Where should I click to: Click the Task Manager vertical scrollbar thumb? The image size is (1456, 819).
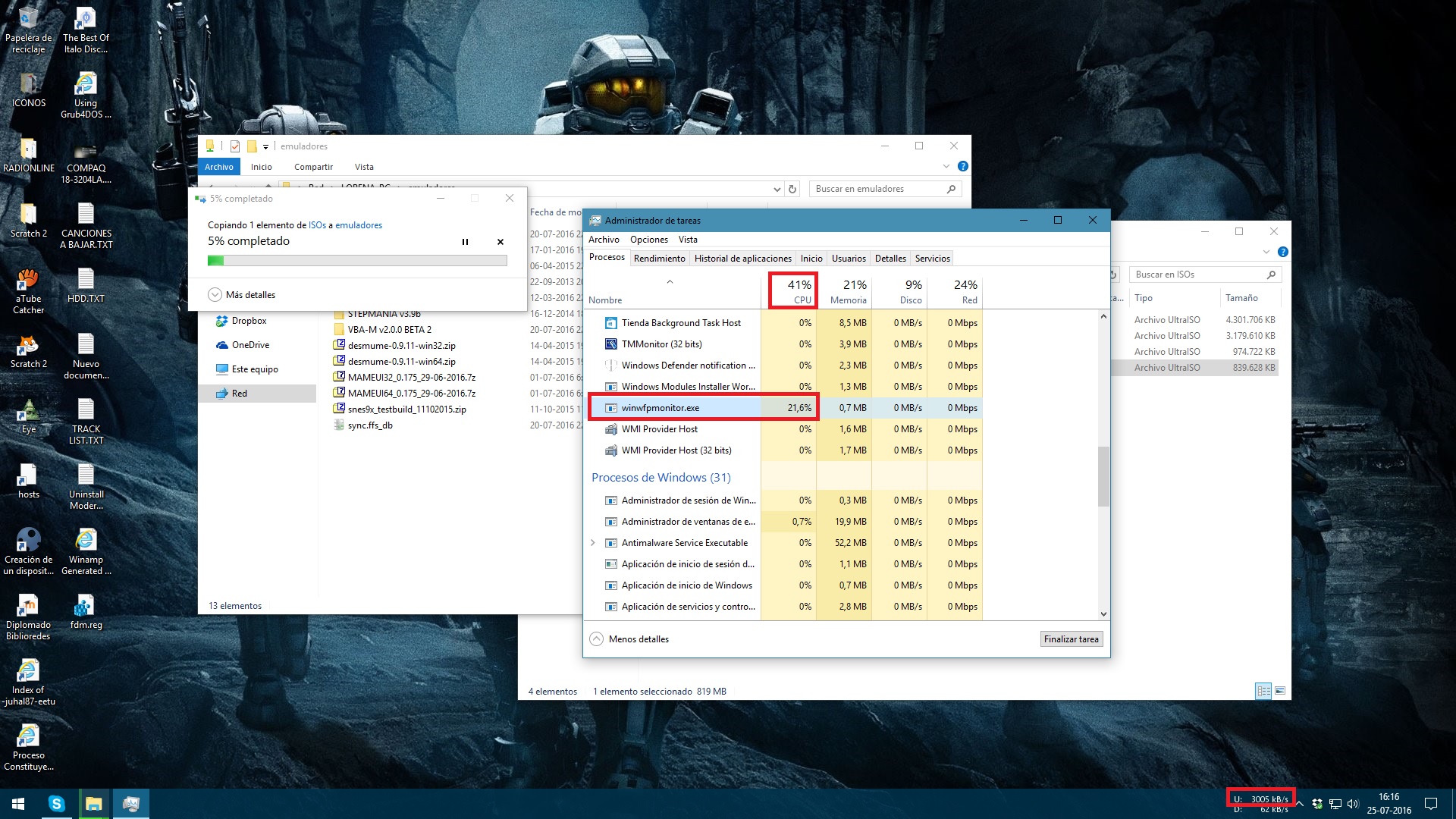click(1103, 476)
